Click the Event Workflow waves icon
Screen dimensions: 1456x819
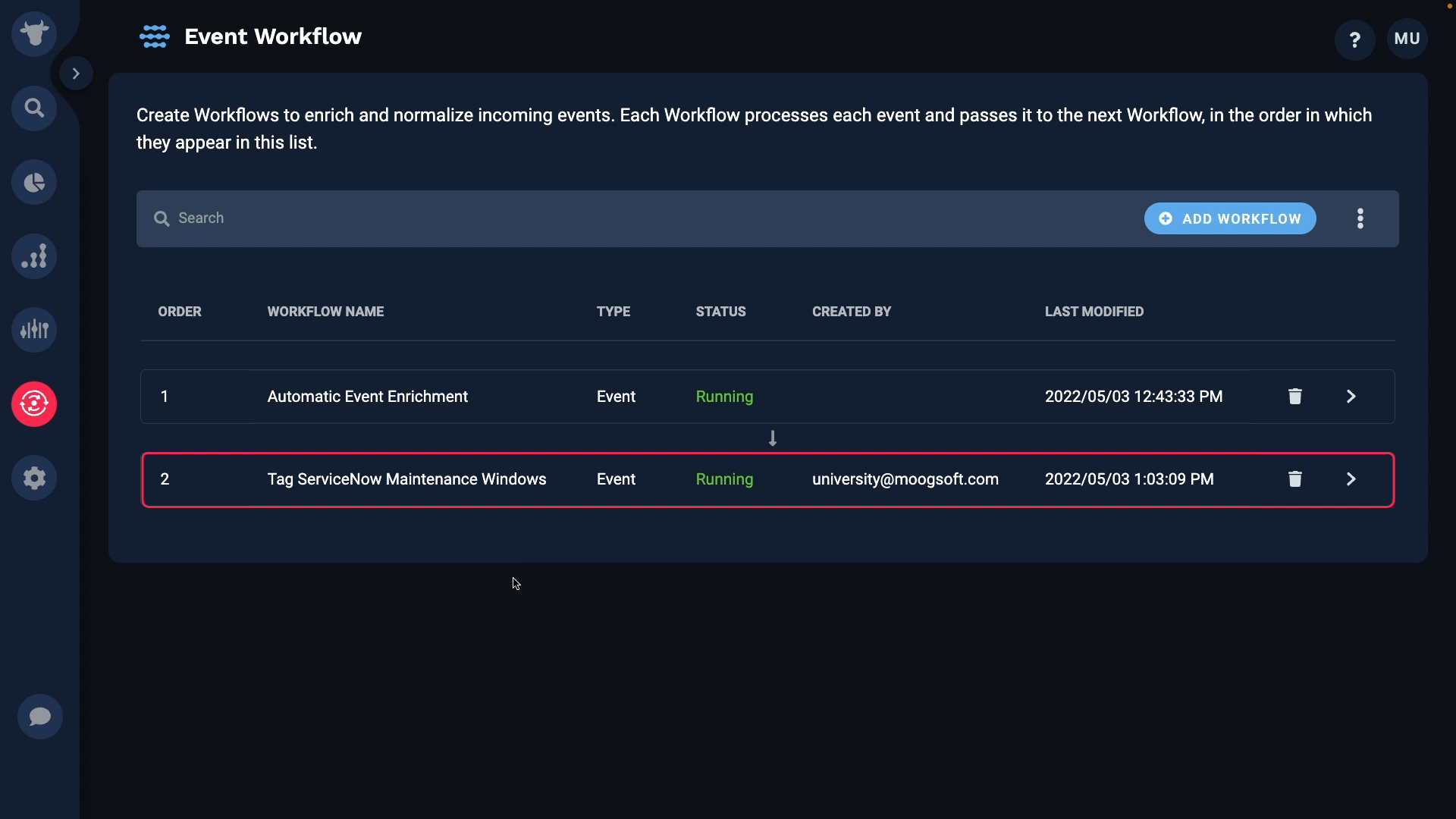pyautogui.click(x=155, y=36)
